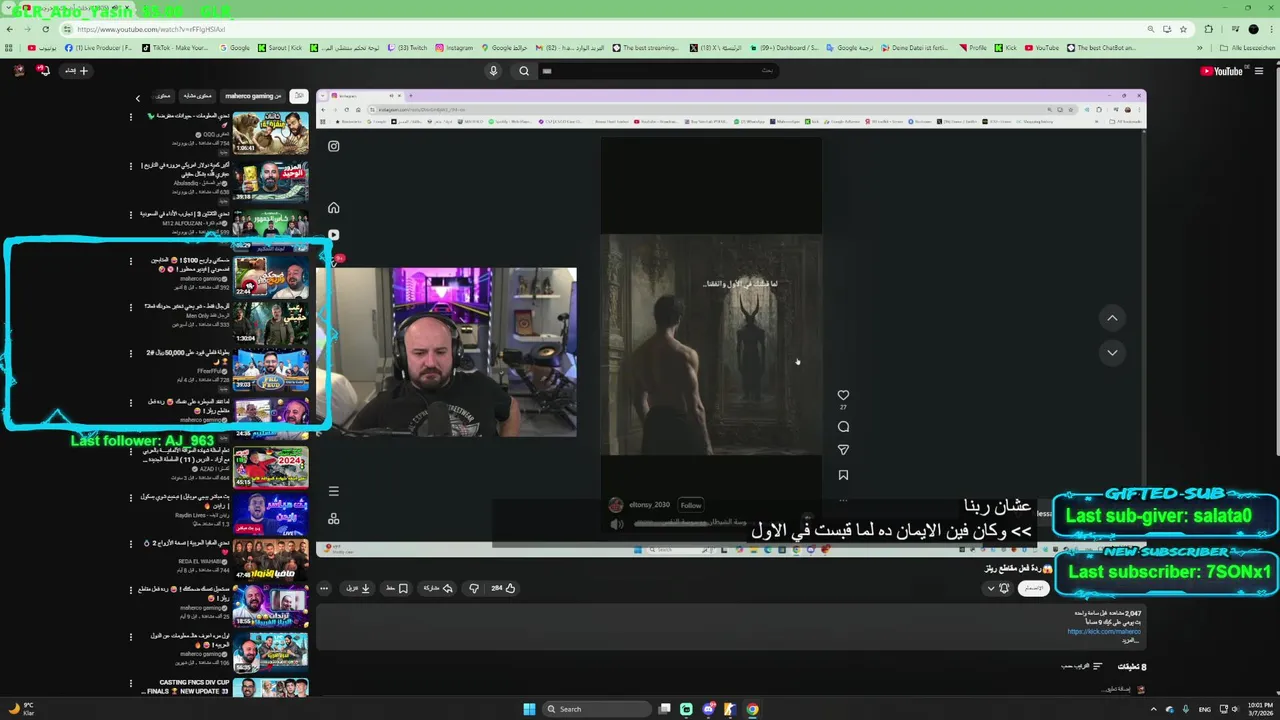Open the kick.com/maherco link in description
The height and width of the screenshot is (720, 1280).
tap(1103, 631)
